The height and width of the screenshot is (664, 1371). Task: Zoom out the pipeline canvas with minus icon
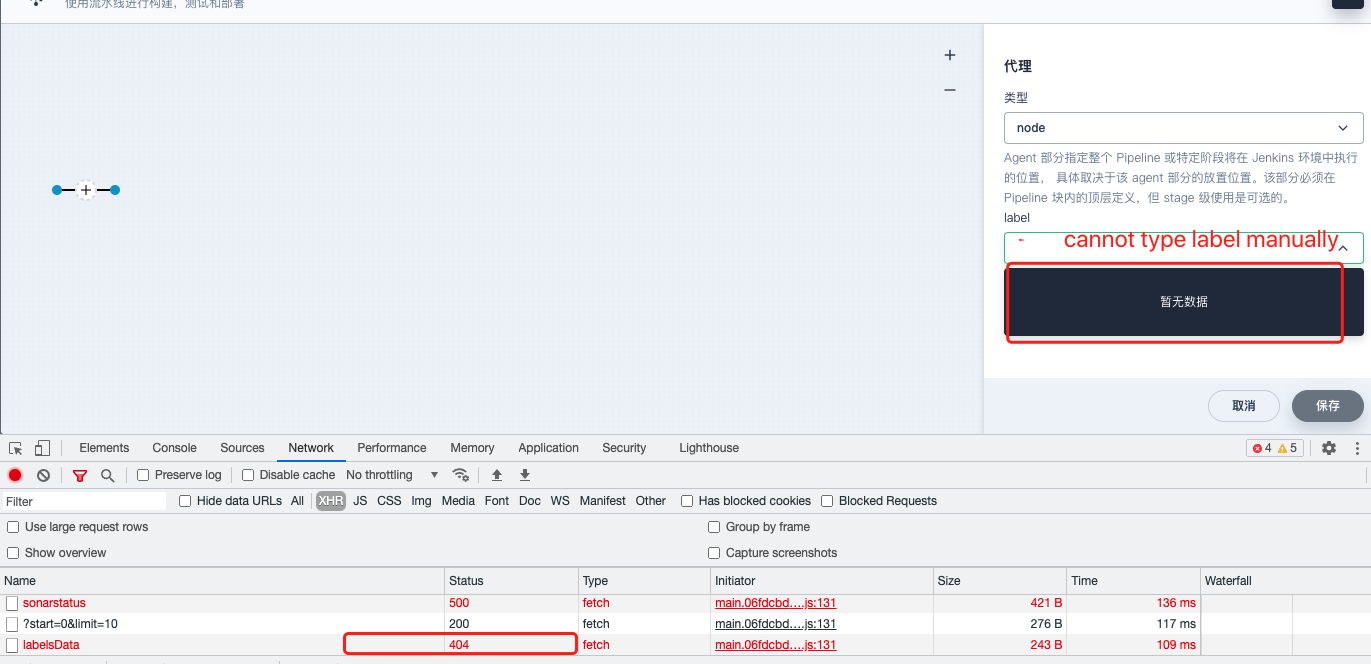(950, 90)
